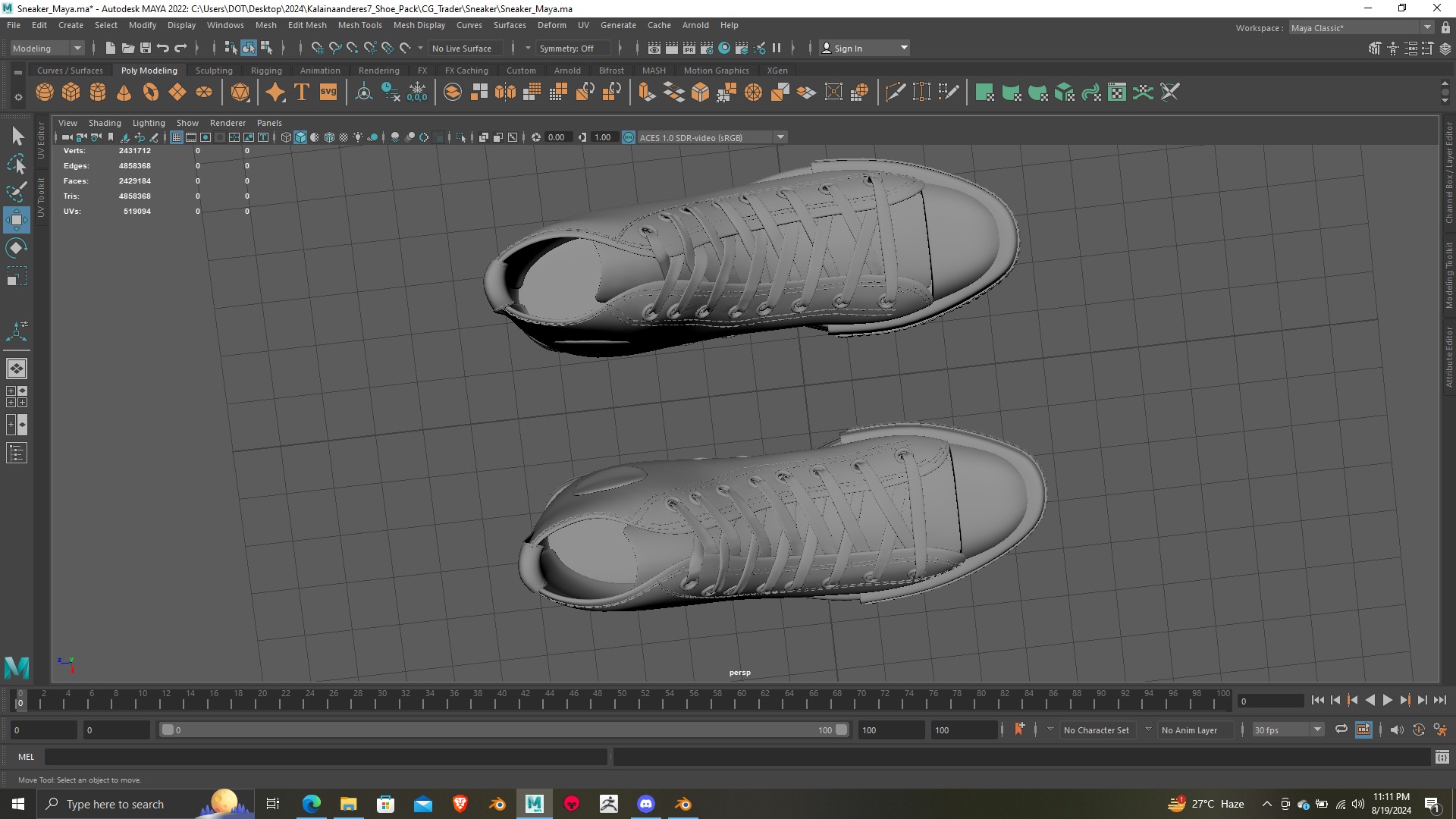Switch to four view layout
1456x819 pixels.
(x=17, y=397)
